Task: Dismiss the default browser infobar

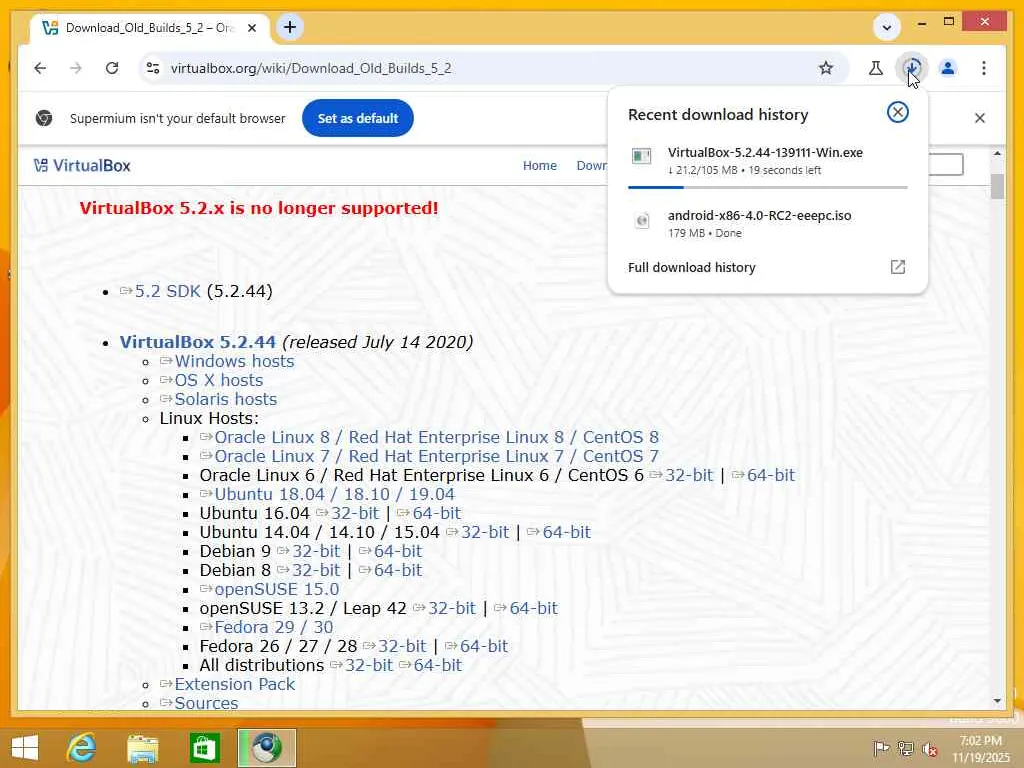Action: click(x=980, y=118)
